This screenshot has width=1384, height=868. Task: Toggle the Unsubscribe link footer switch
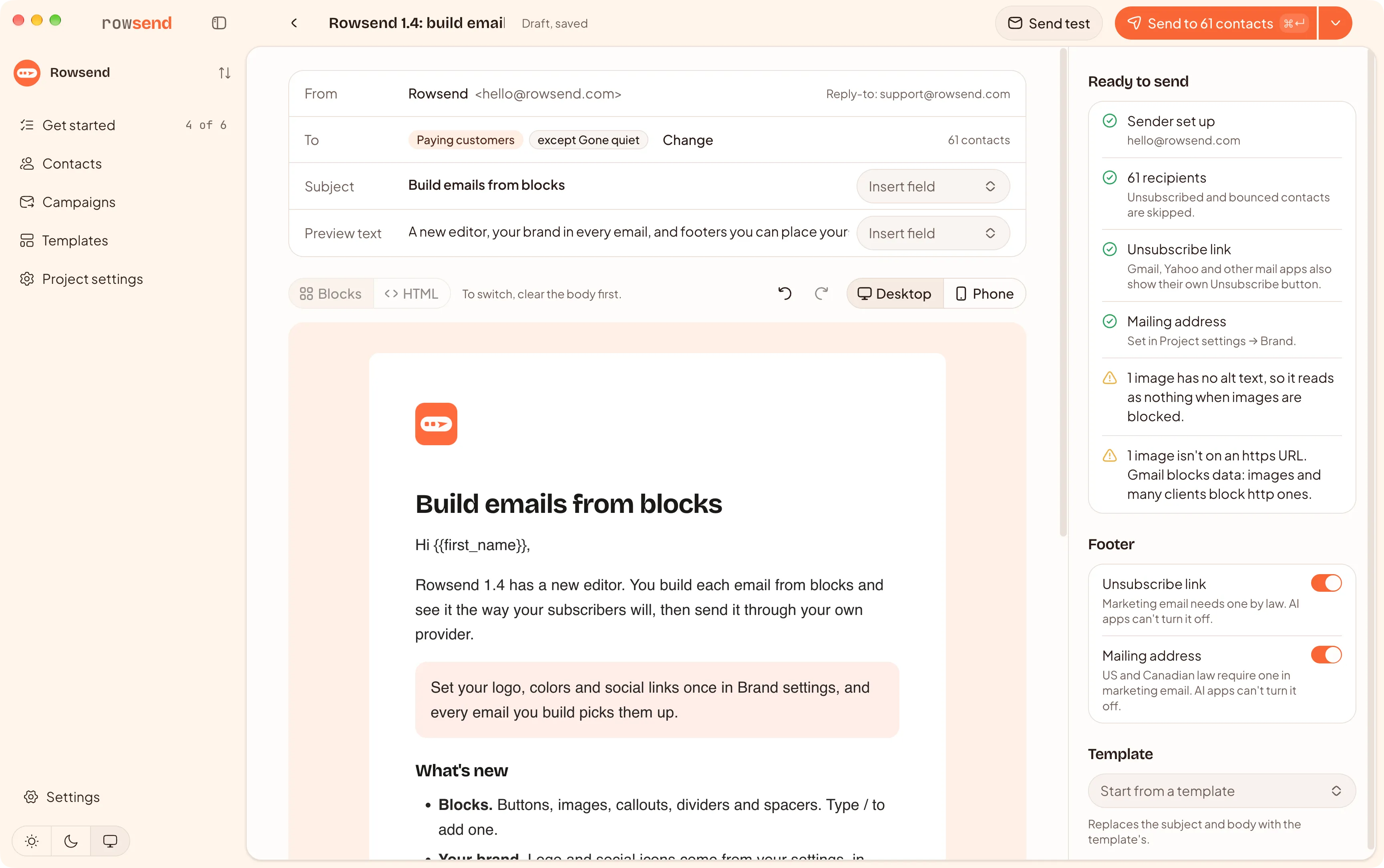pos(1326,583)
